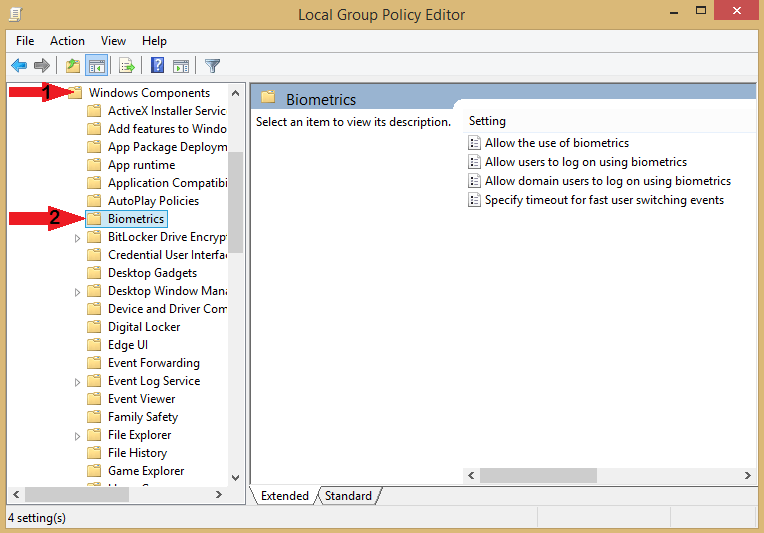Image resolution: width=764 pixels, height=533 pixels.
Task: Select 'Allow the use of biometrics' setting
Action: tap(556, 143)
